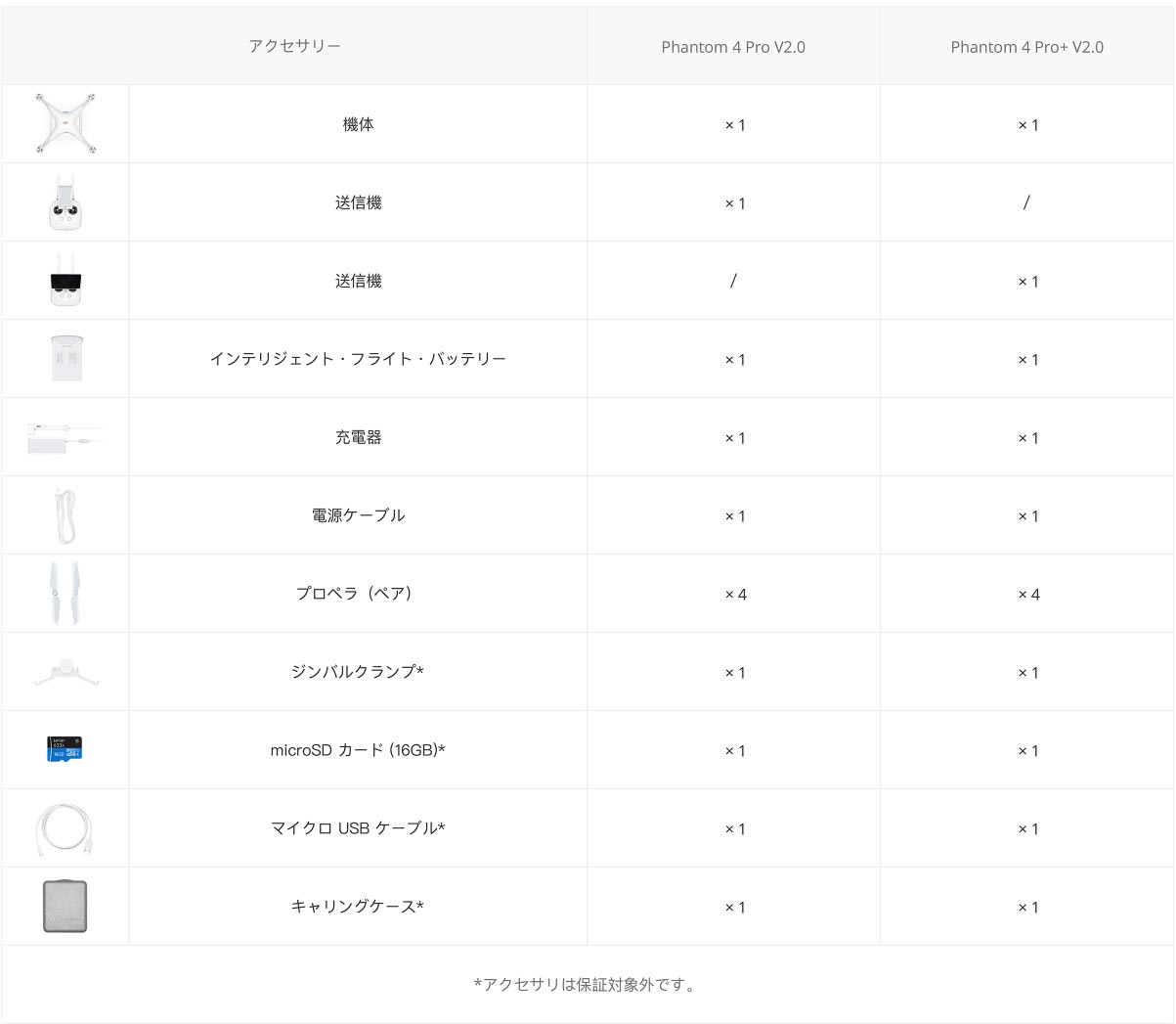The image size is (1176, 1024).
Task: Select the Phantom 4 Pro V2.0 column header
Action: [733, 46]
